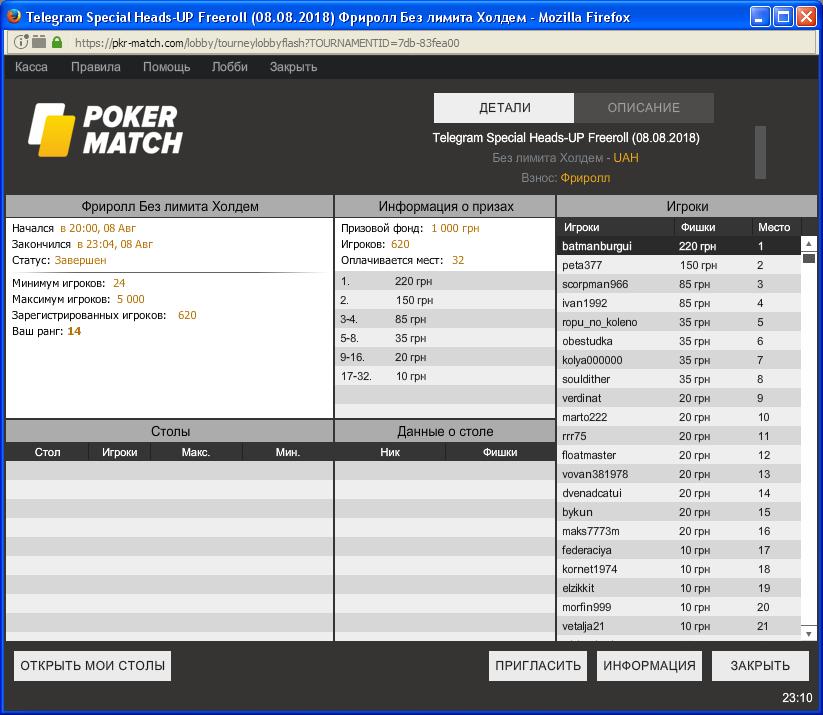Select player scorpman966
823x715 pixels.
coord(679,284)
